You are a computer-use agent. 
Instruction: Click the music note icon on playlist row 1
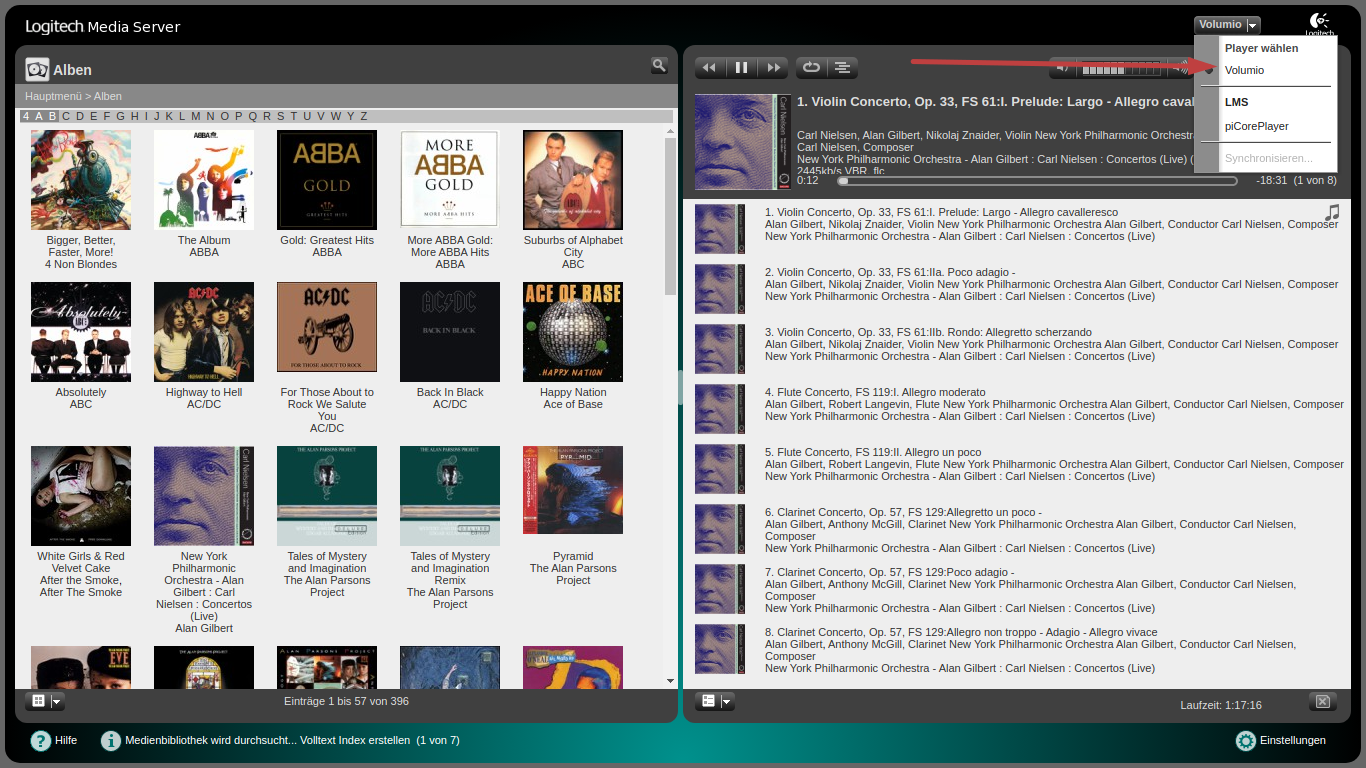(1331, 213)
